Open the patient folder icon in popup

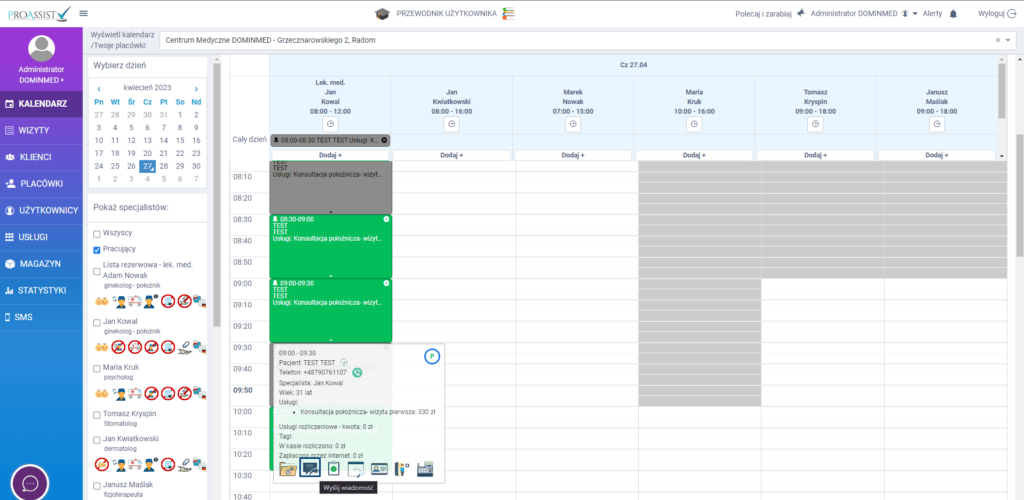coord(288,467)
